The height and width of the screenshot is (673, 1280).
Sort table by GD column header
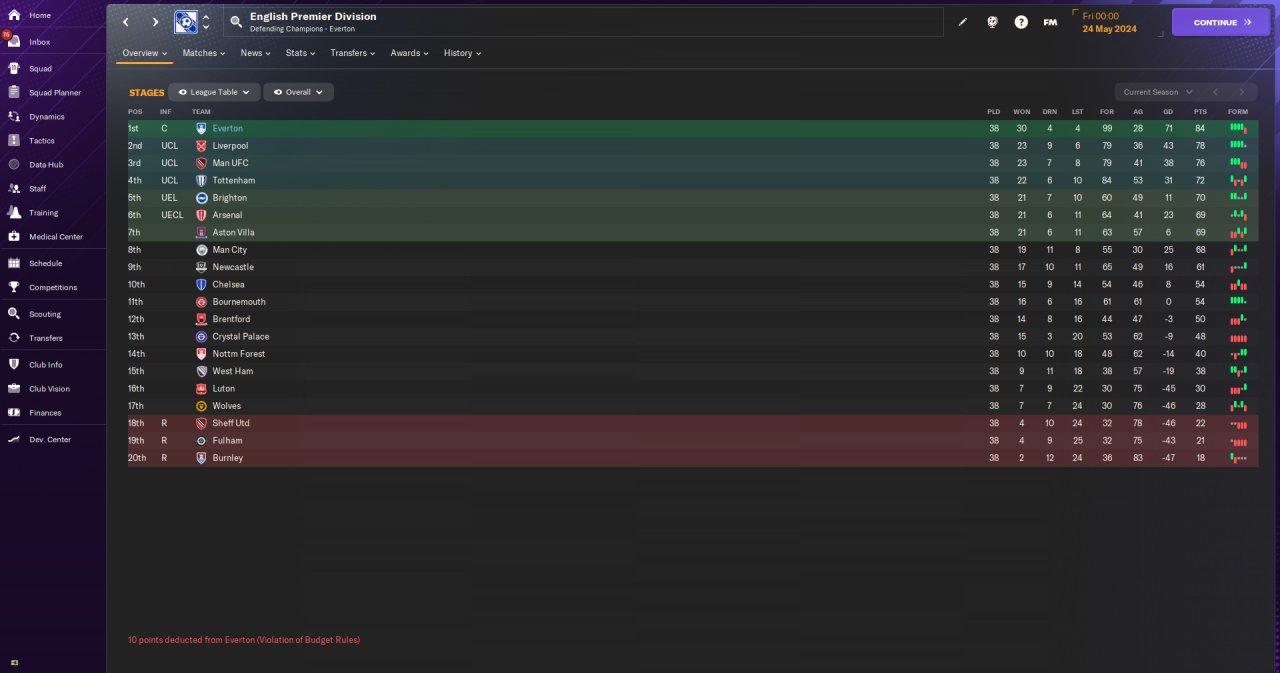(x=1167, y=111)
